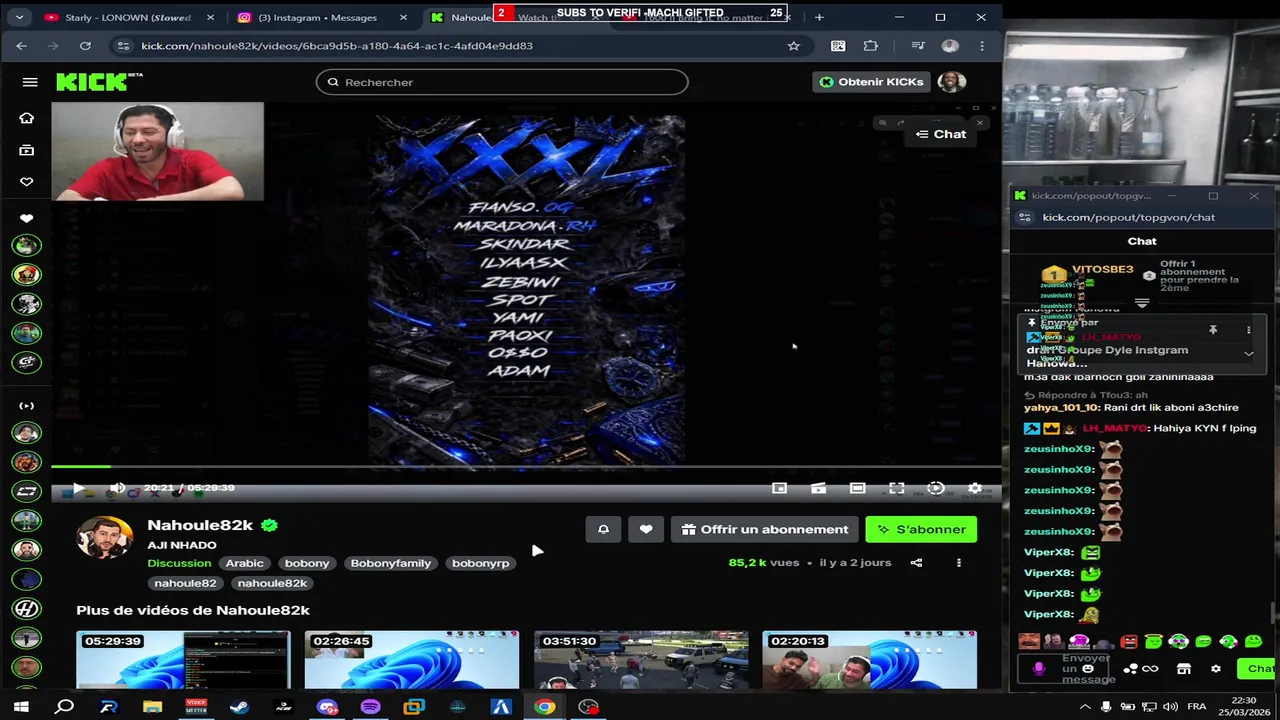Open the Kick hamburger sidebar menu
The image size is (1280, 720).
[30, 82]
